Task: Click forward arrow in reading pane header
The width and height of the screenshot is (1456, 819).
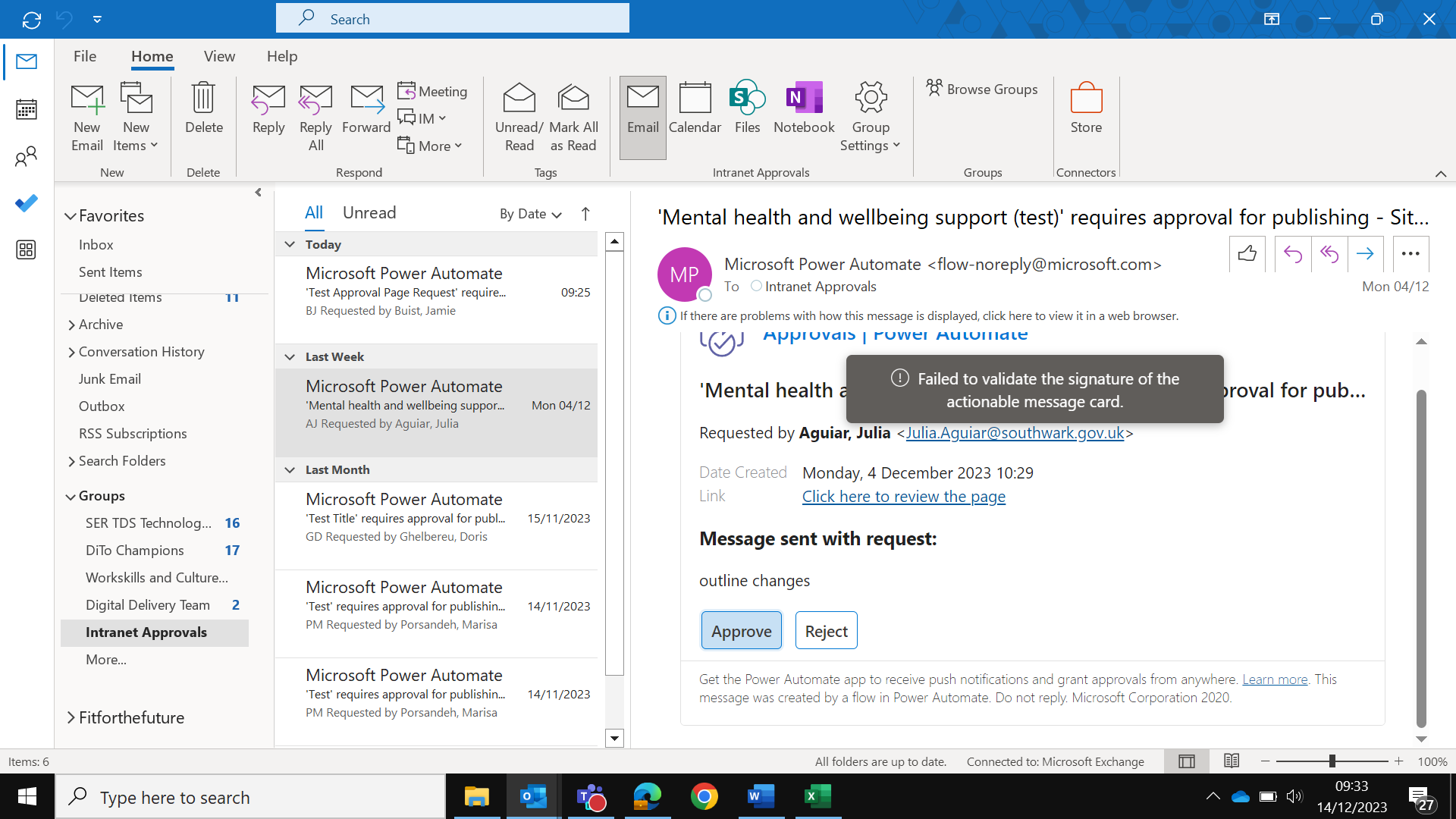Action: tap(1365, 253)
